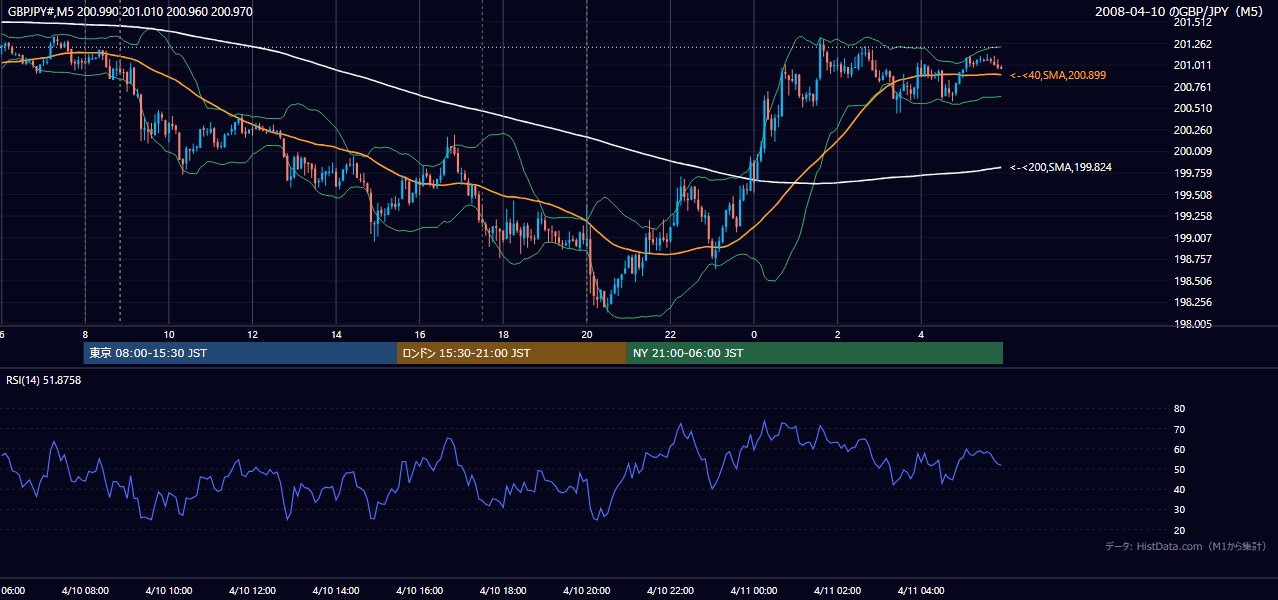Click price axis label 200.761
Screen dimensions: 1278x600
(1192, 87)
